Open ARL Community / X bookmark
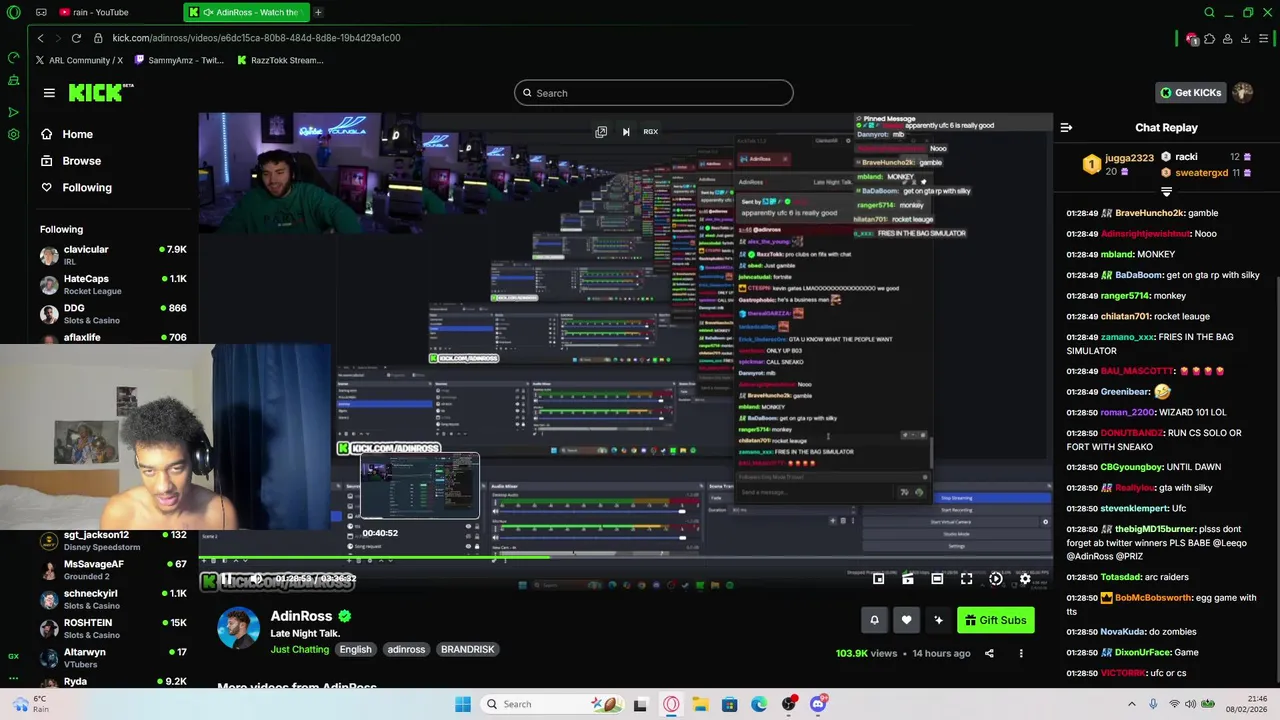1280x720 pixels. coord(79,60)
